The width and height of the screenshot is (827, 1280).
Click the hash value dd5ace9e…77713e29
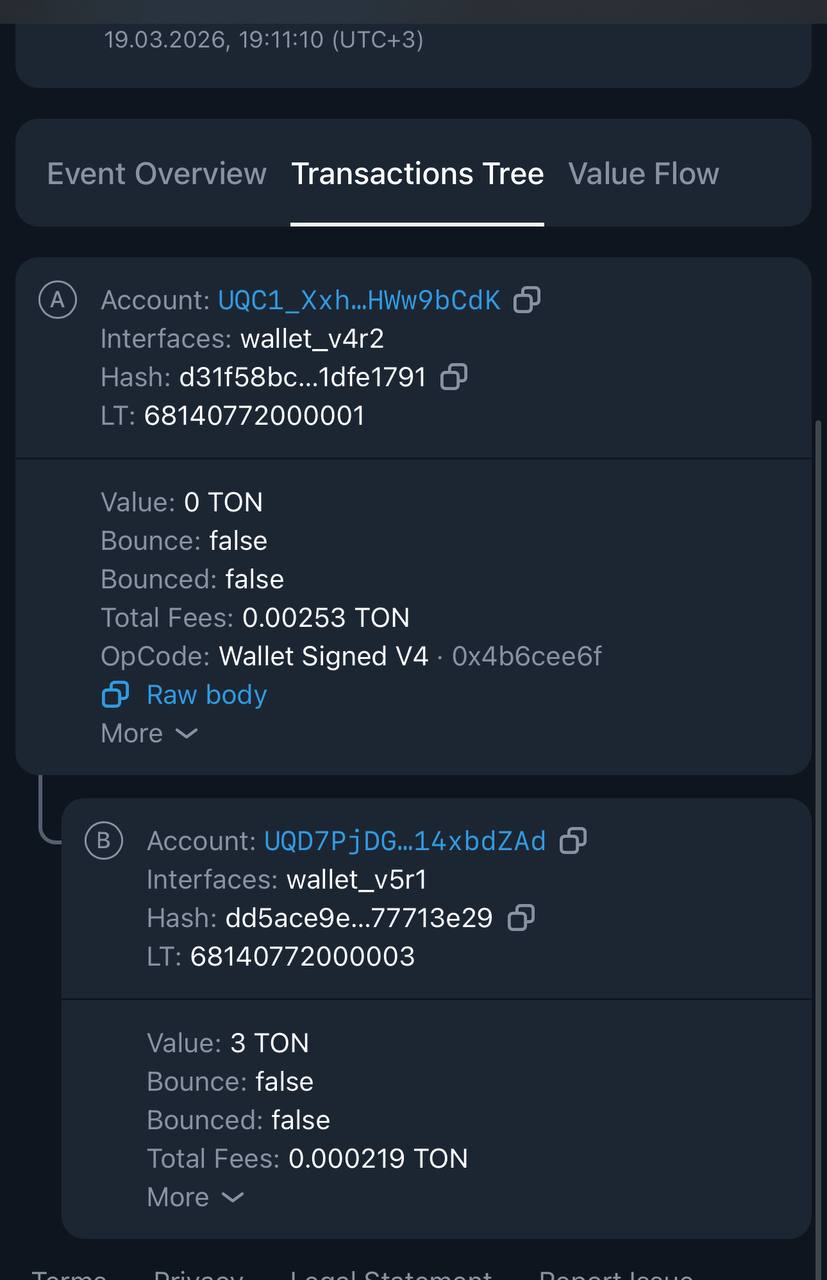(359, 918)
